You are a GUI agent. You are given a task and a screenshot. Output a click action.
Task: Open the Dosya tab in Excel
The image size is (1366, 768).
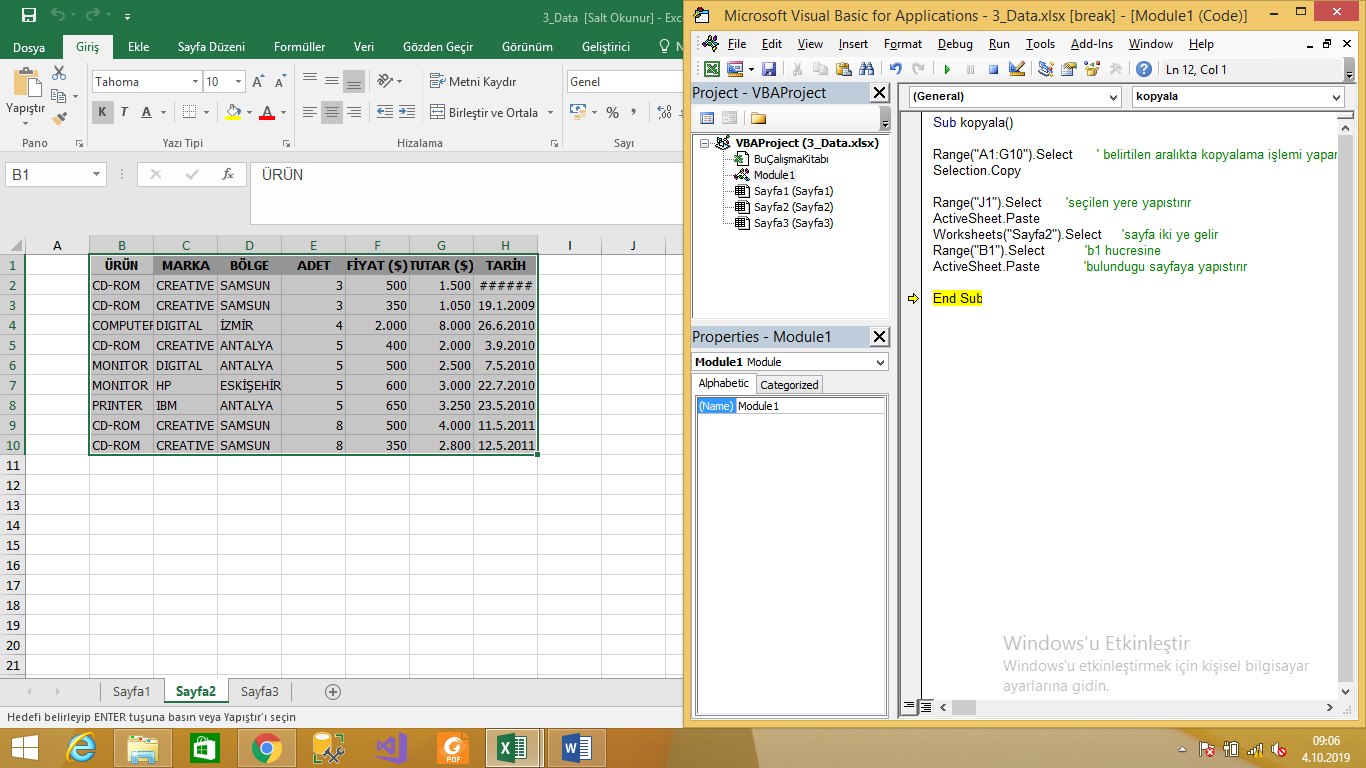pos(29,47)
